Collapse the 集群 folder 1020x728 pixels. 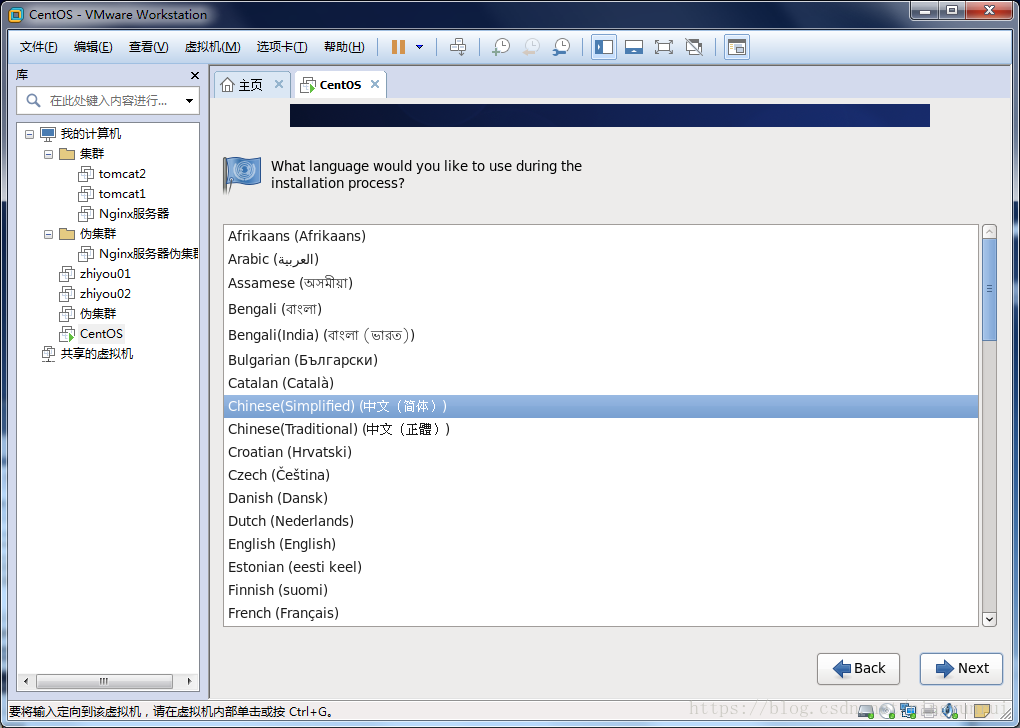[48, 154]
